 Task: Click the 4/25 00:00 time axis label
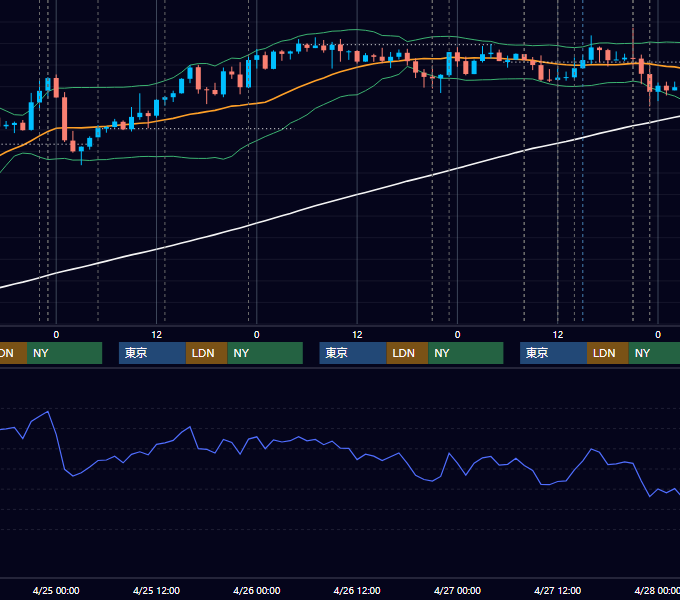pos(56,590)
